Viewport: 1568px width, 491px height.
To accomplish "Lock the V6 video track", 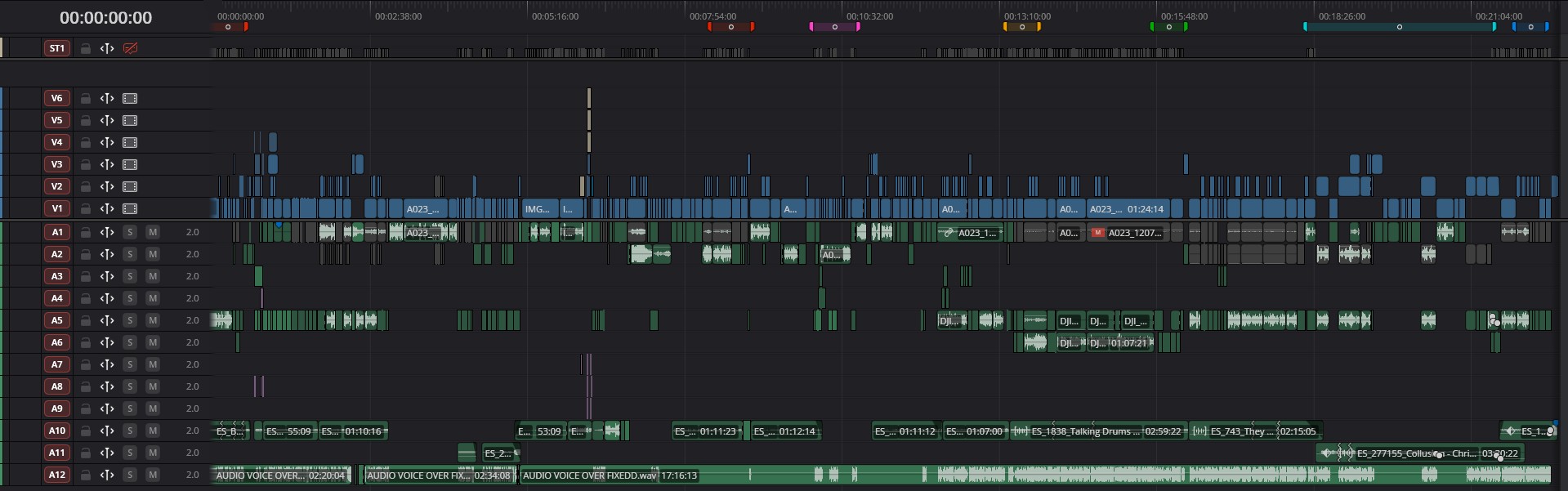I will coord(85,98).
